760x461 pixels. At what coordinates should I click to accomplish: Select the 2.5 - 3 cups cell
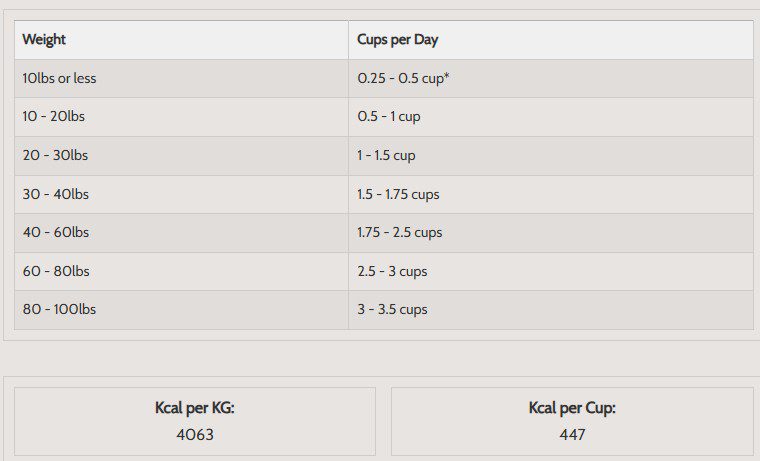point(392,271)
